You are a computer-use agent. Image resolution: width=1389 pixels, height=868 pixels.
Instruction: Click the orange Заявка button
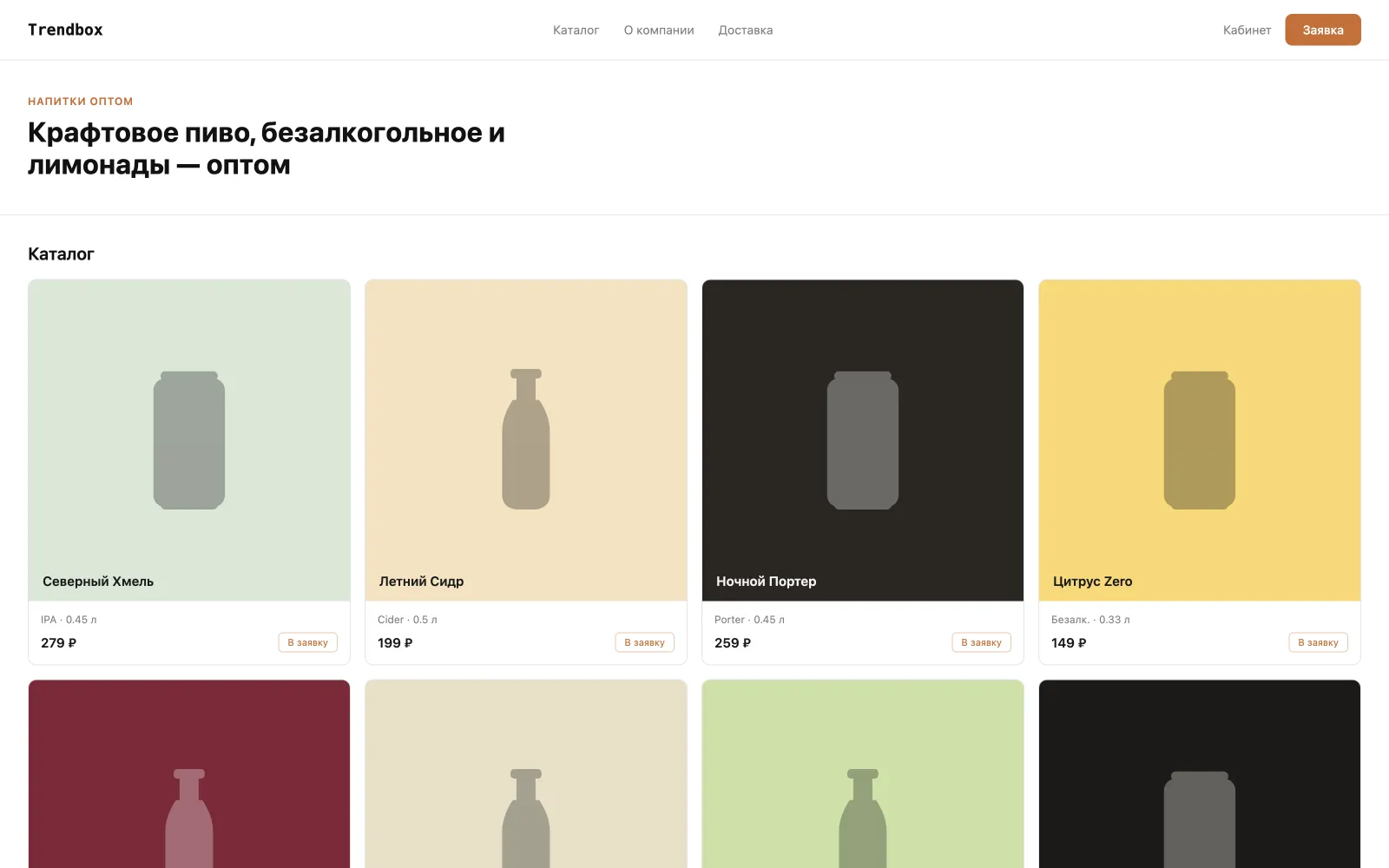click(x=1322, y=30)
